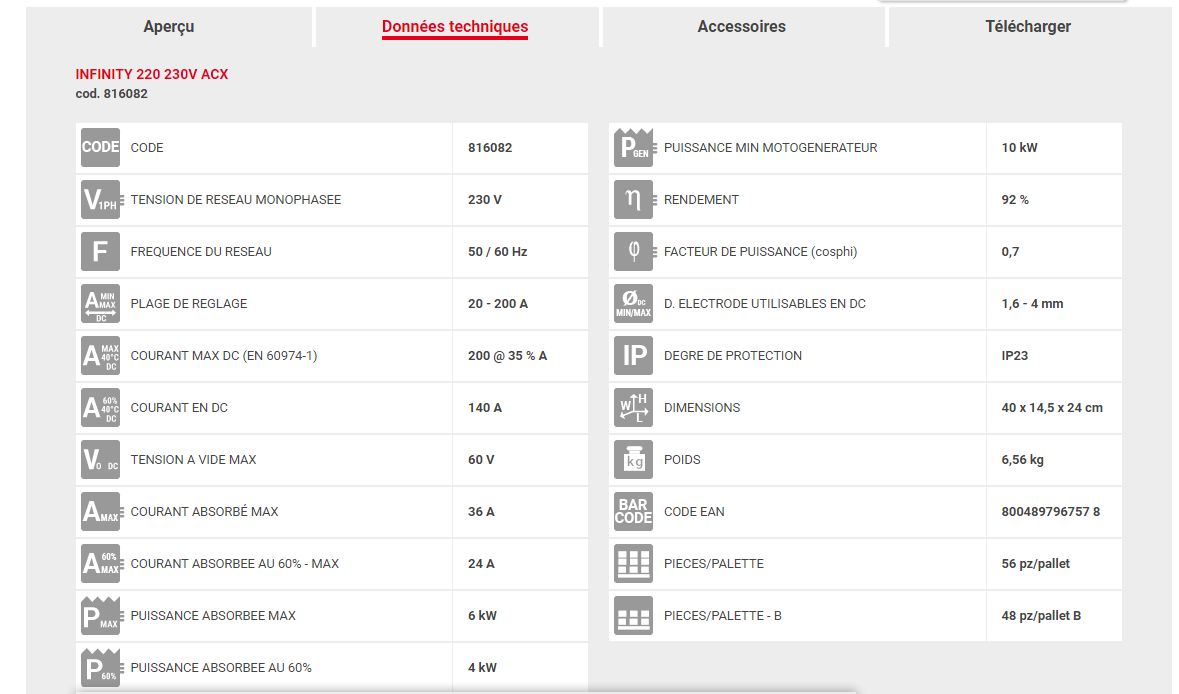Viewport: 1179px width, 694px height.
Task: Click the efficiency eta symbol icon
Action: click(633, 200)
